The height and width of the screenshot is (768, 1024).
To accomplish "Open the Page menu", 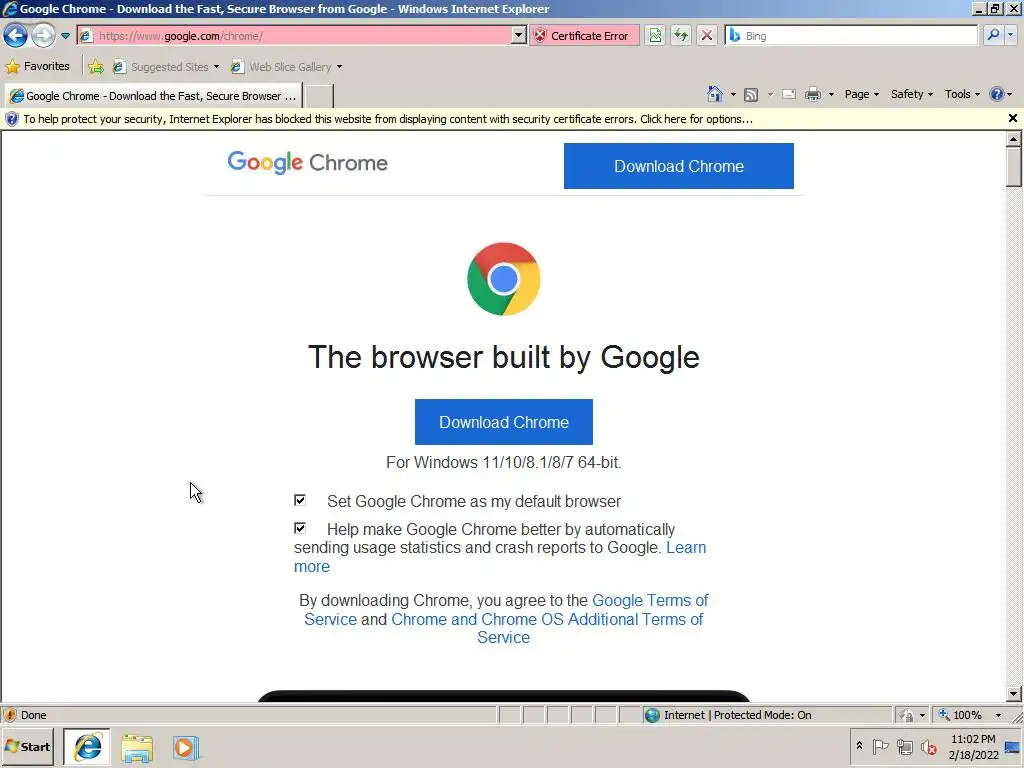I will [x=861, y=94].
